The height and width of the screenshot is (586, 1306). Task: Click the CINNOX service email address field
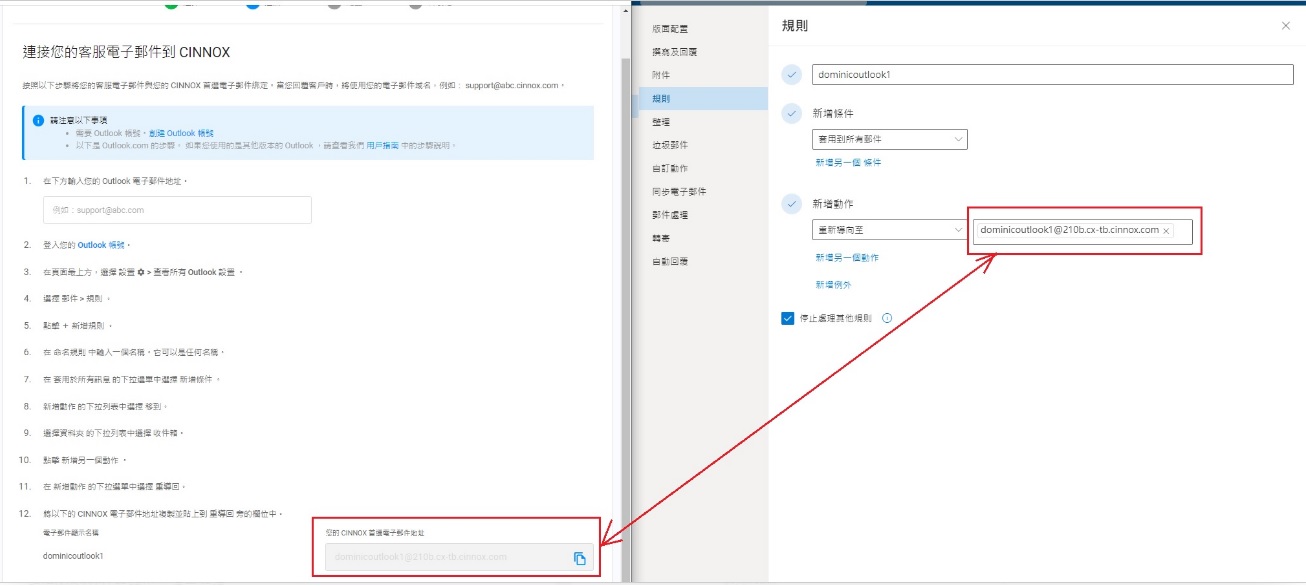click(x=459, y=558)
